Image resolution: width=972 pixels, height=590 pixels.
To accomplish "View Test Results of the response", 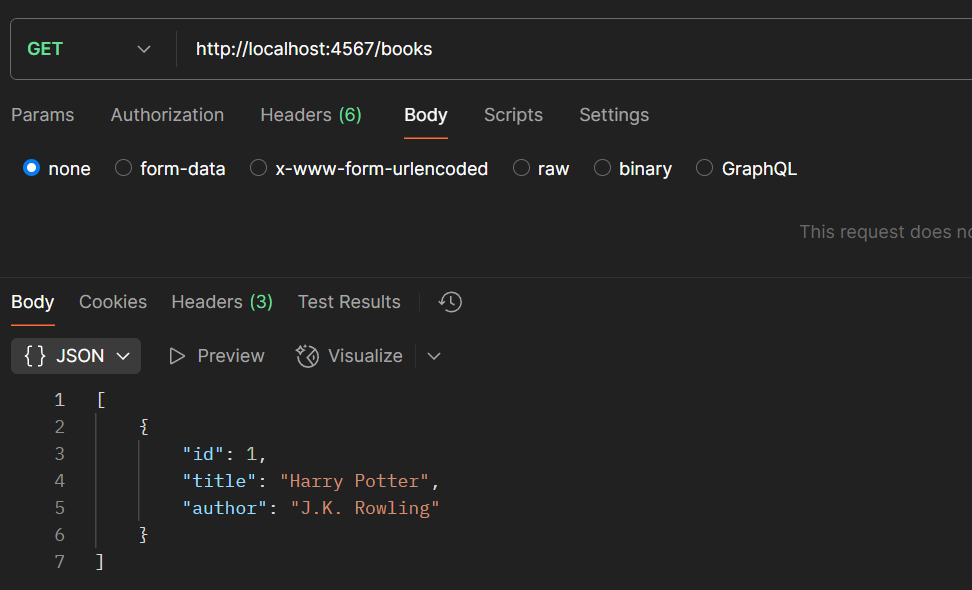I will point(348,301).
